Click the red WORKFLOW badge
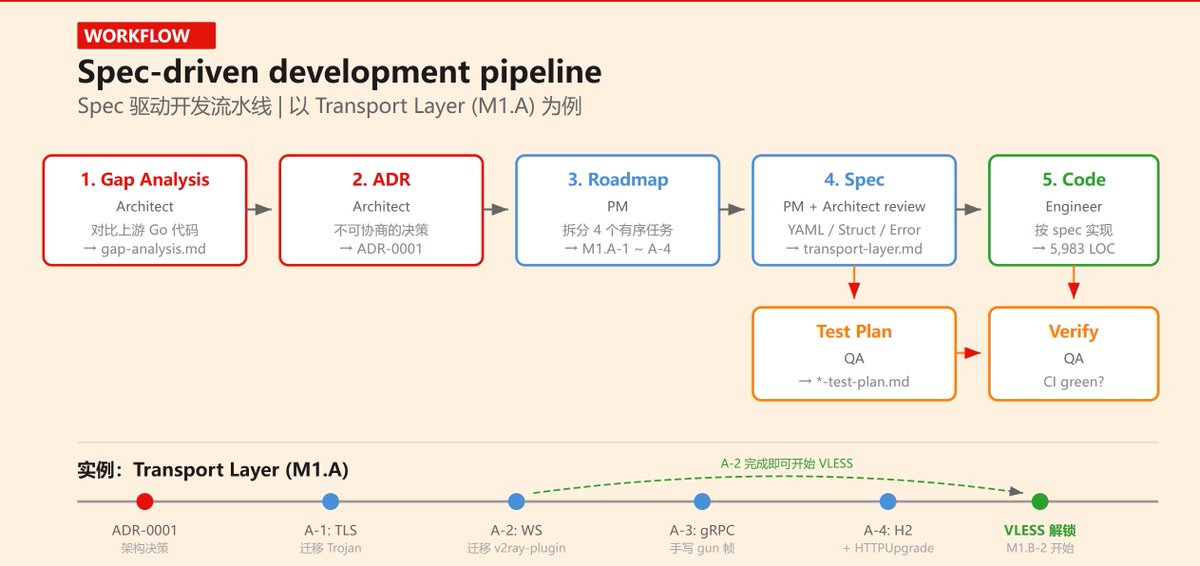 (146, 36)
